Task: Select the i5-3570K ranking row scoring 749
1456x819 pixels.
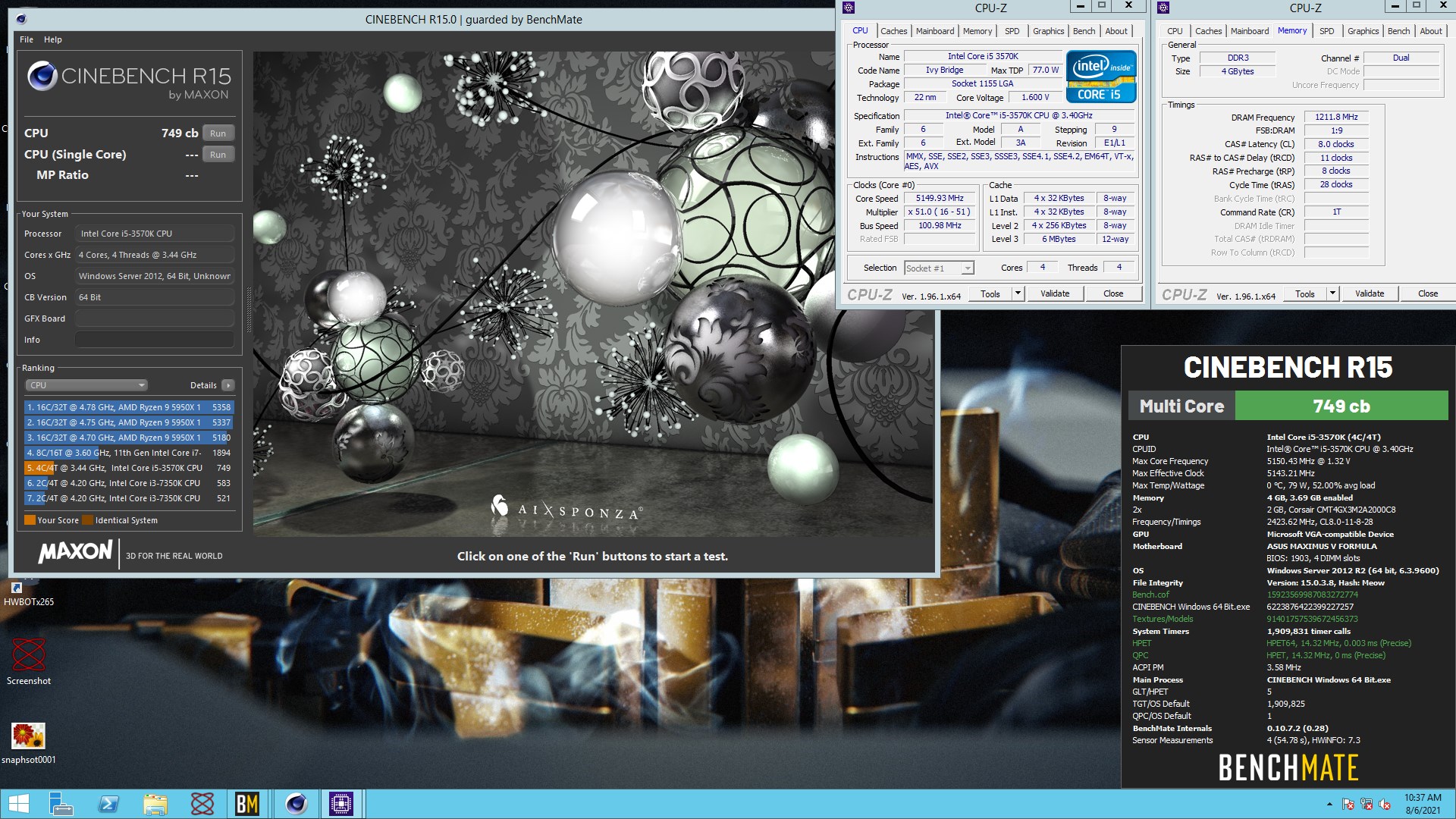Action: click(128, 468)
